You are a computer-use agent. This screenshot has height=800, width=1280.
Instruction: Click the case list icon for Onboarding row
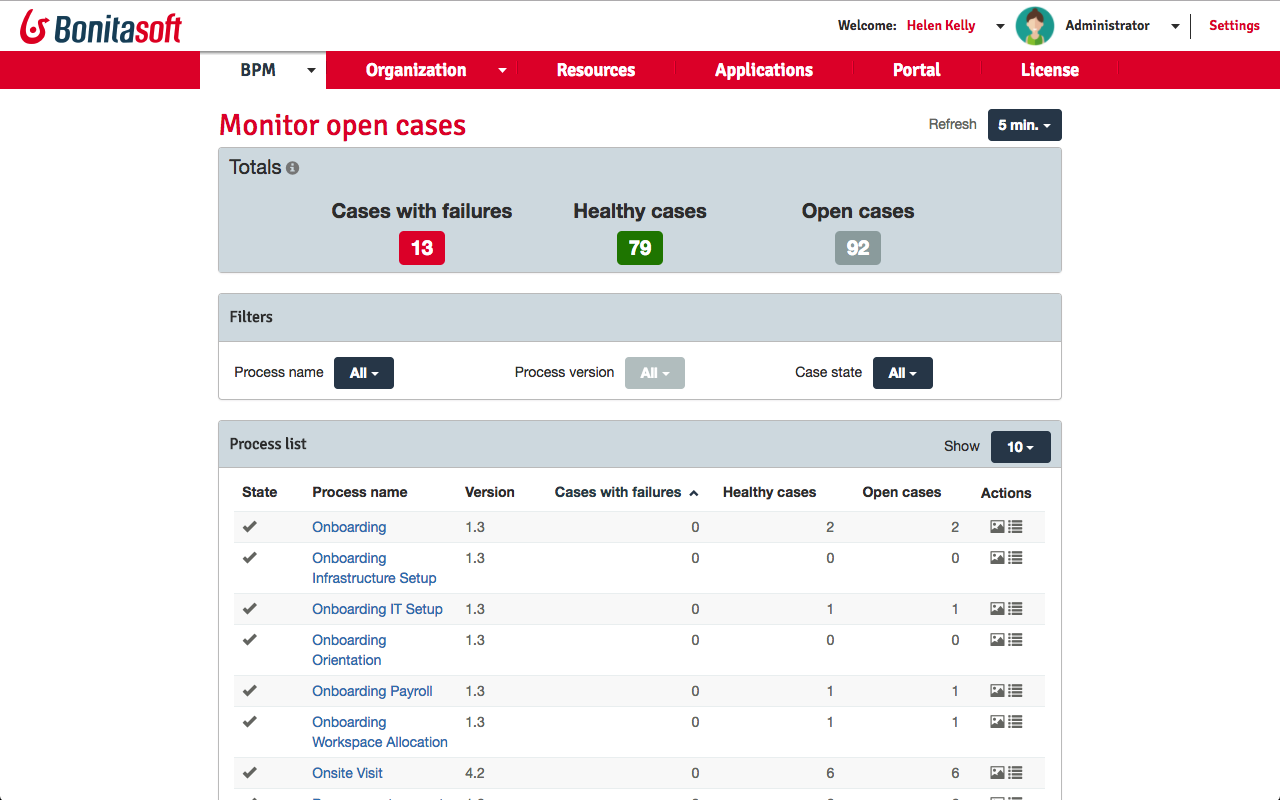coord(1016,527)
